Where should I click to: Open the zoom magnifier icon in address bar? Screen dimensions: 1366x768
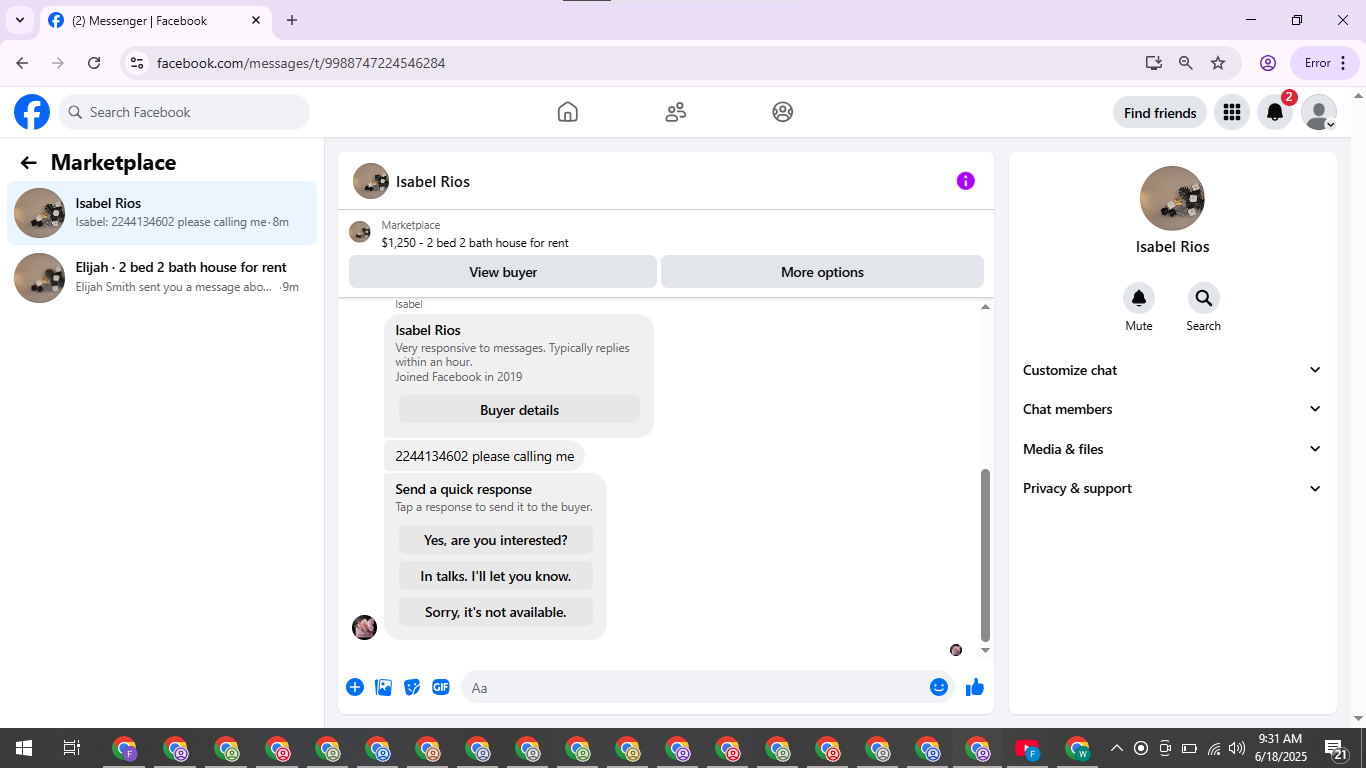tap(1186, 63)
